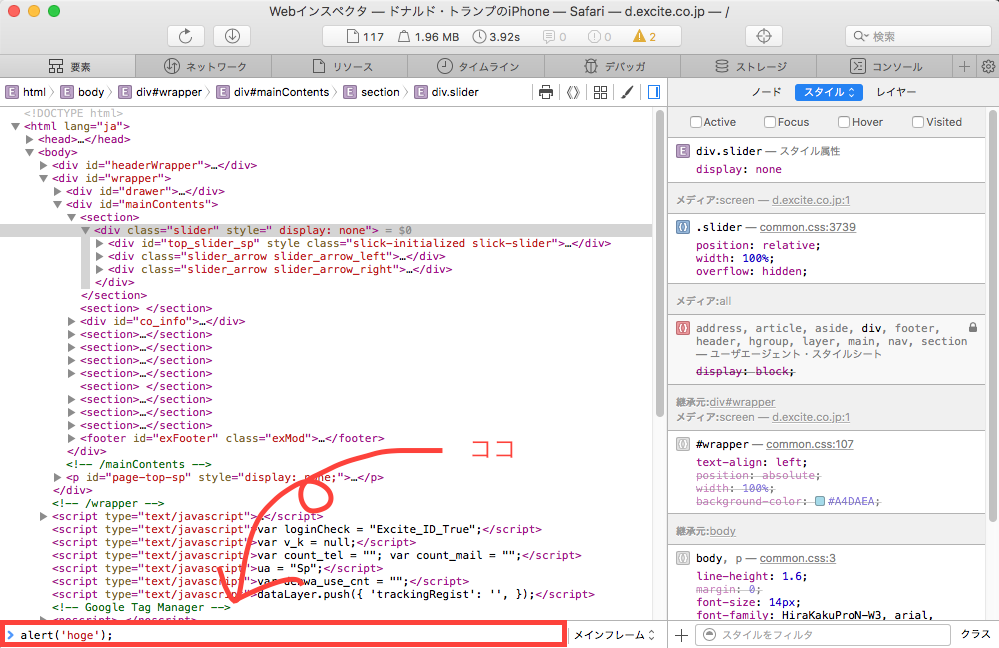Collapse the div class slider node

pyautogui.click(x=85, y=230)
